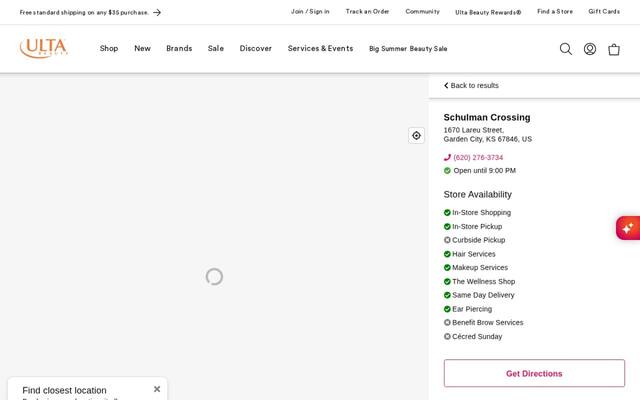Click the Ear Piercing text
This screenshot has width=640, height=400.
coord(472,309)
